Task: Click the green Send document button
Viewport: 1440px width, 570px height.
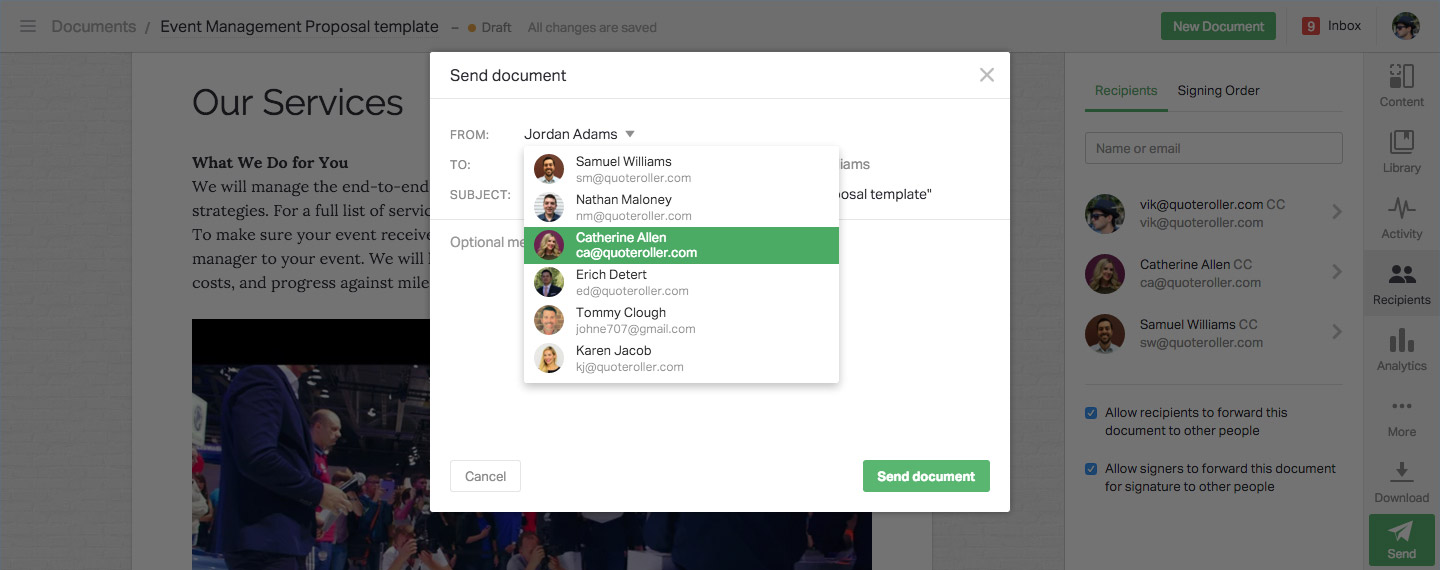Action: [926, 476]
